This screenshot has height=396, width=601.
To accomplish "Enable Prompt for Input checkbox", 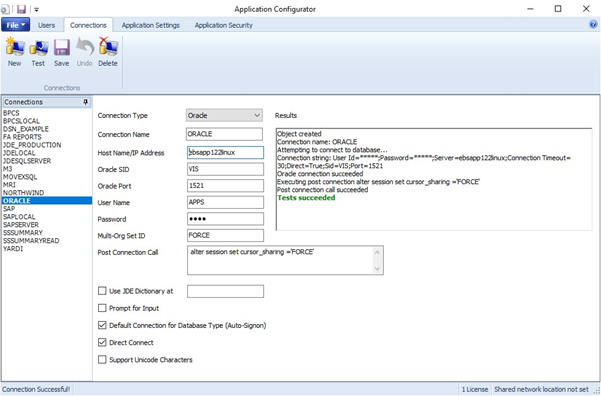I will pyautogui.click(x=102, y=308).
